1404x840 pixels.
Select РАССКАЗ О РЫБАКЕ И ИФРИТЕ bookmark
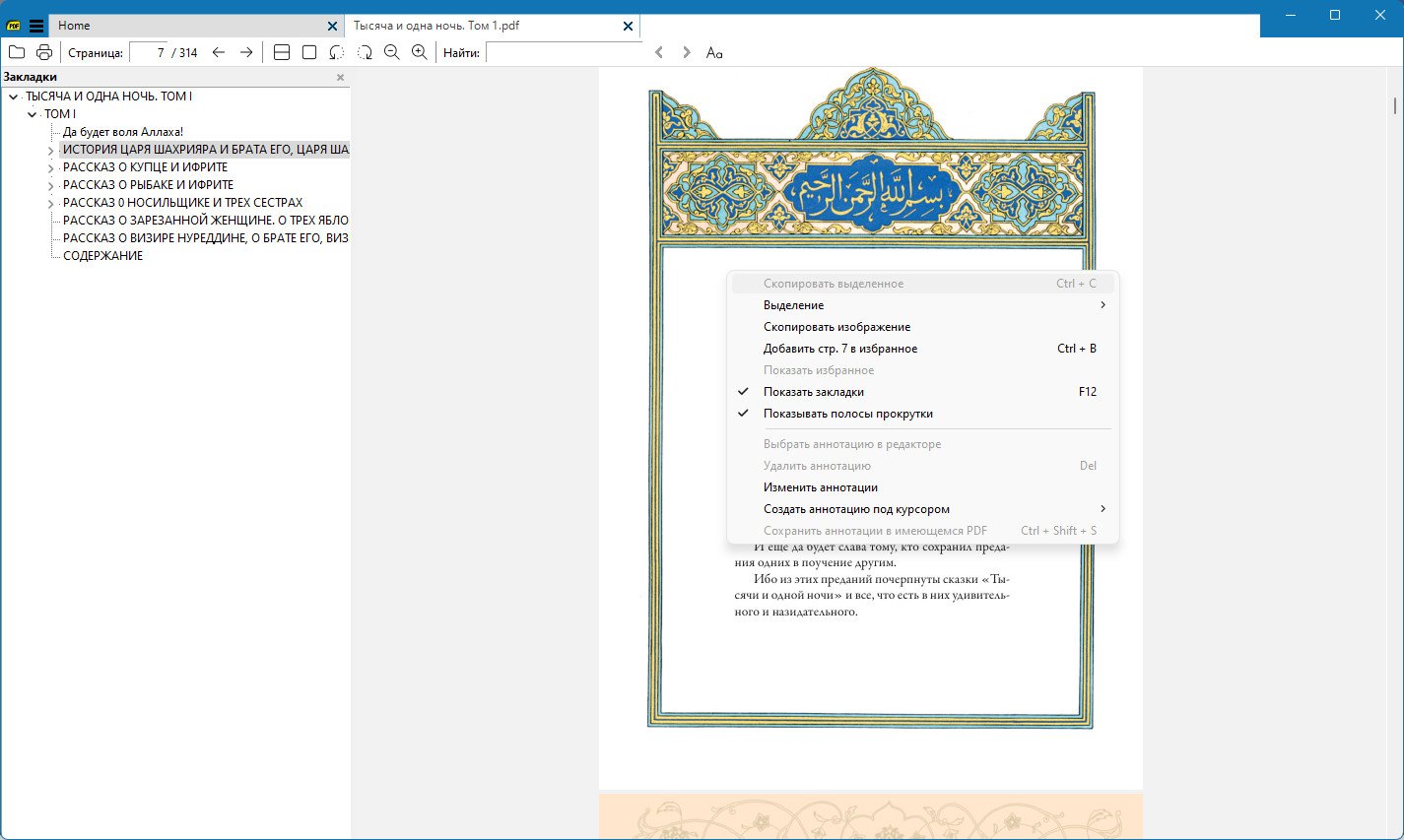click(x=148, y=185)
